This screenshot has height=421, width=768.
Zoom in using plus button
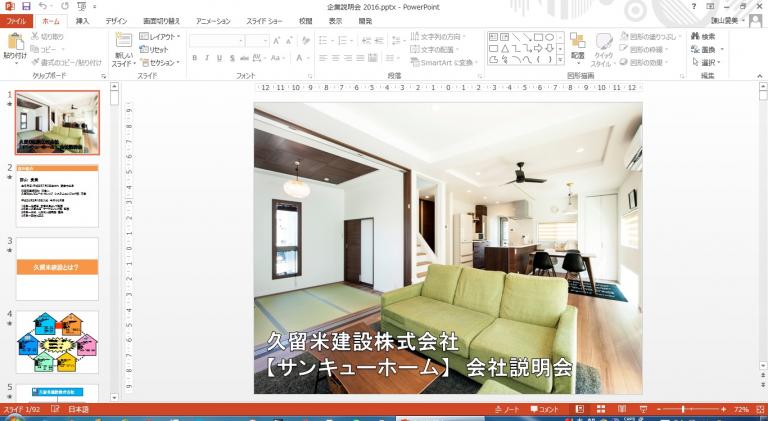click(724, 409)
